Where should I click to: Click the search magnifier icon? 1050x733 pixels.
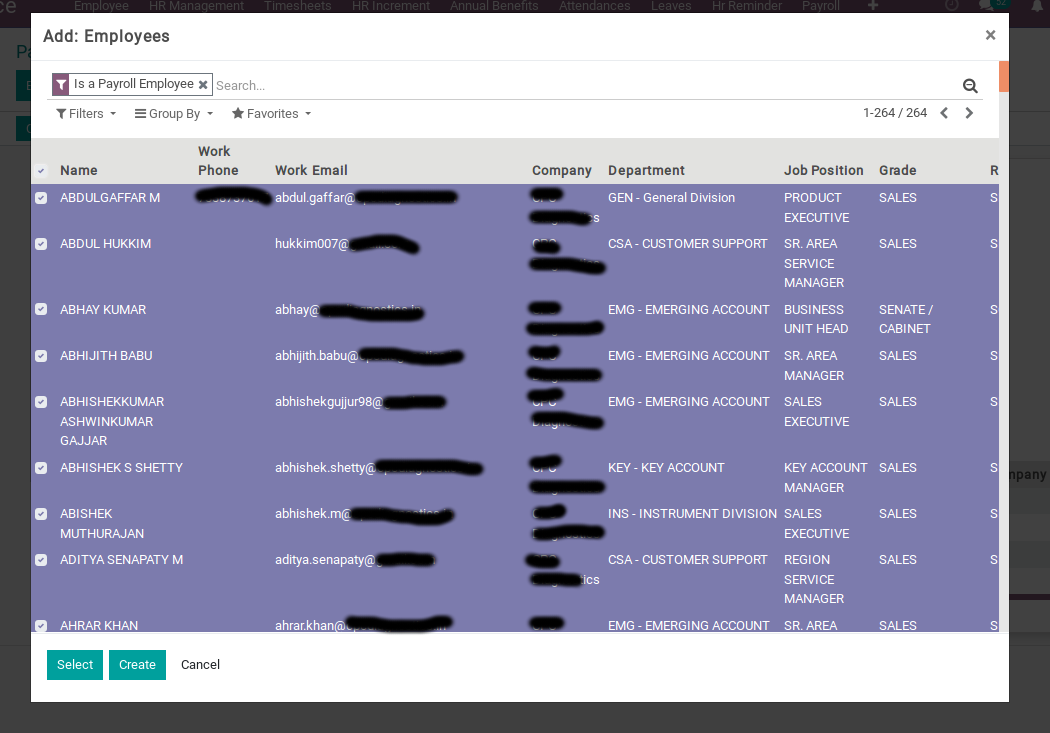969,86
